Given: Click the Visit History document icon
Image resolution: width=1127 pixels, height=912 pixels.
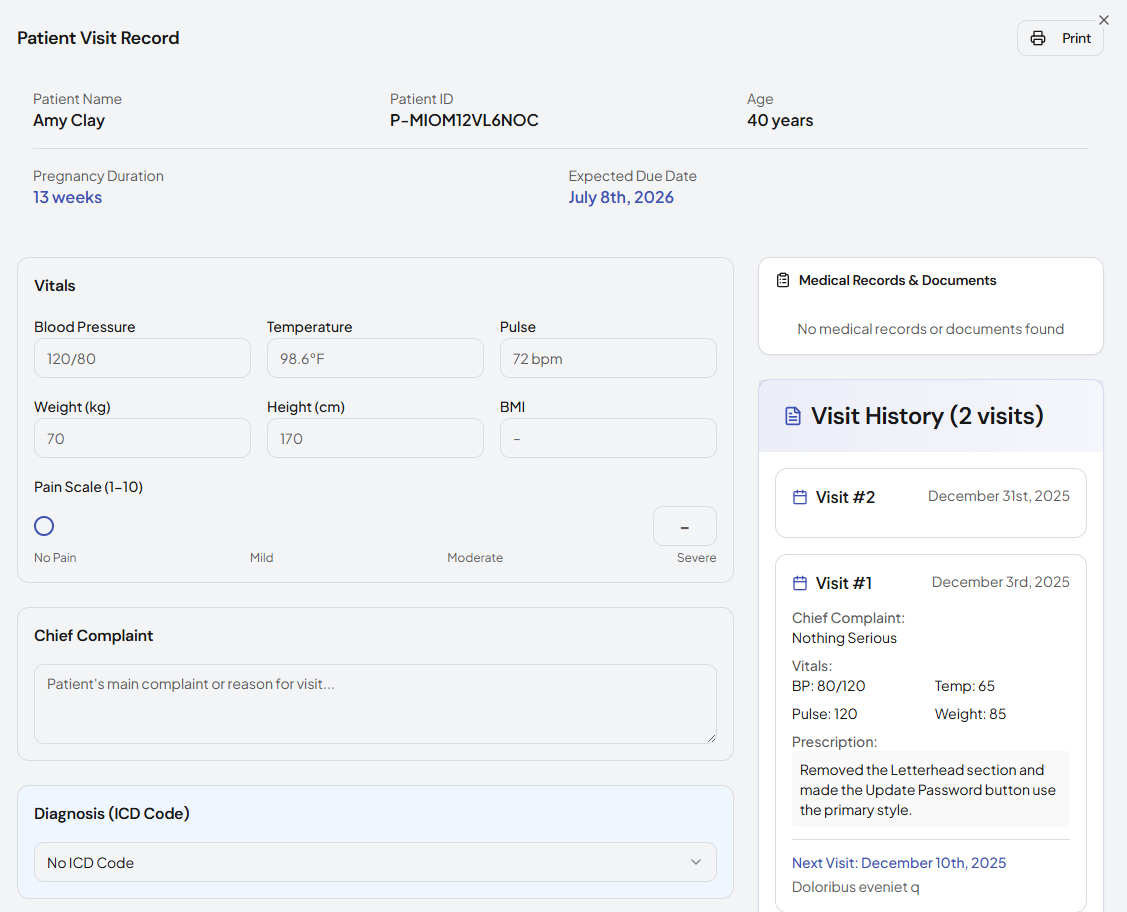Looking at the screenshot, I should [x=793, y=416].
